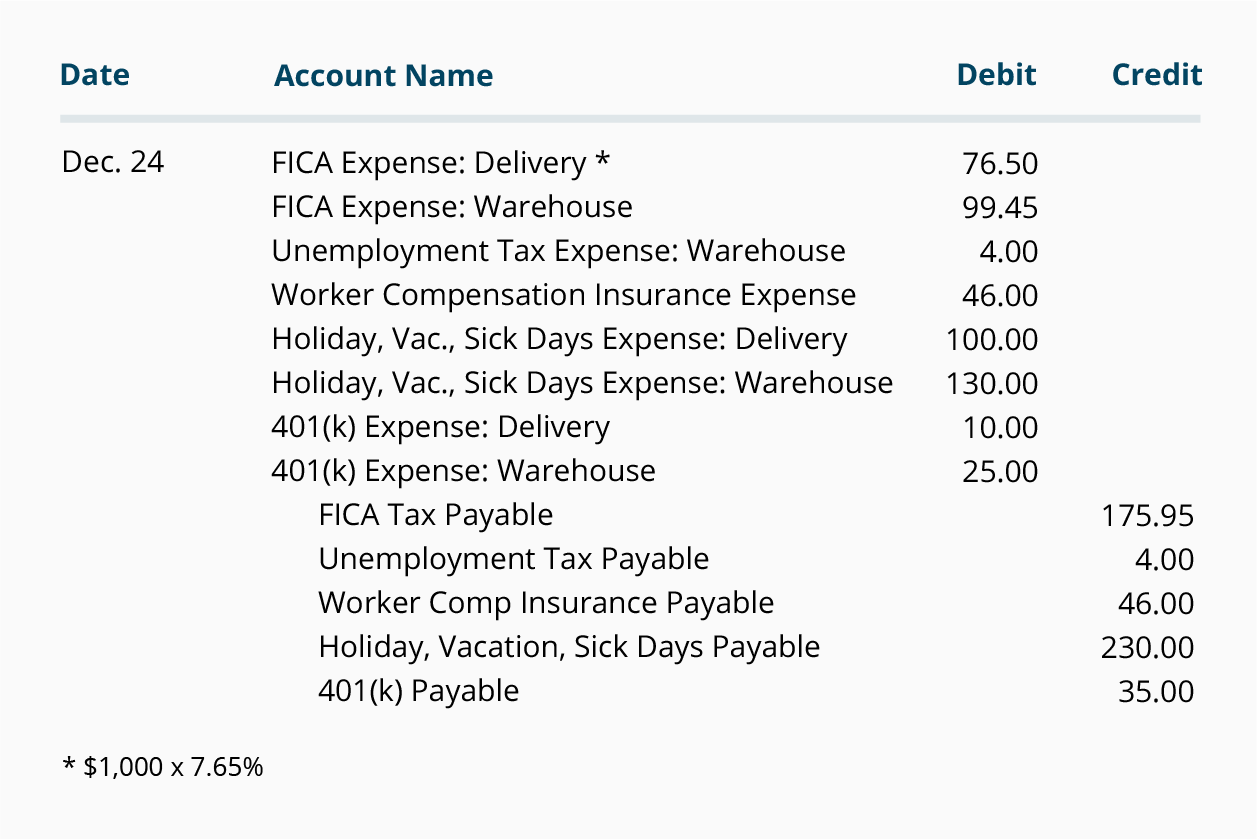Image resolution: width=1257 pixels, height=839 pixels.
Task: Select Unemployment Tax Expense: Warehouse account
Action: click(558, 251)
